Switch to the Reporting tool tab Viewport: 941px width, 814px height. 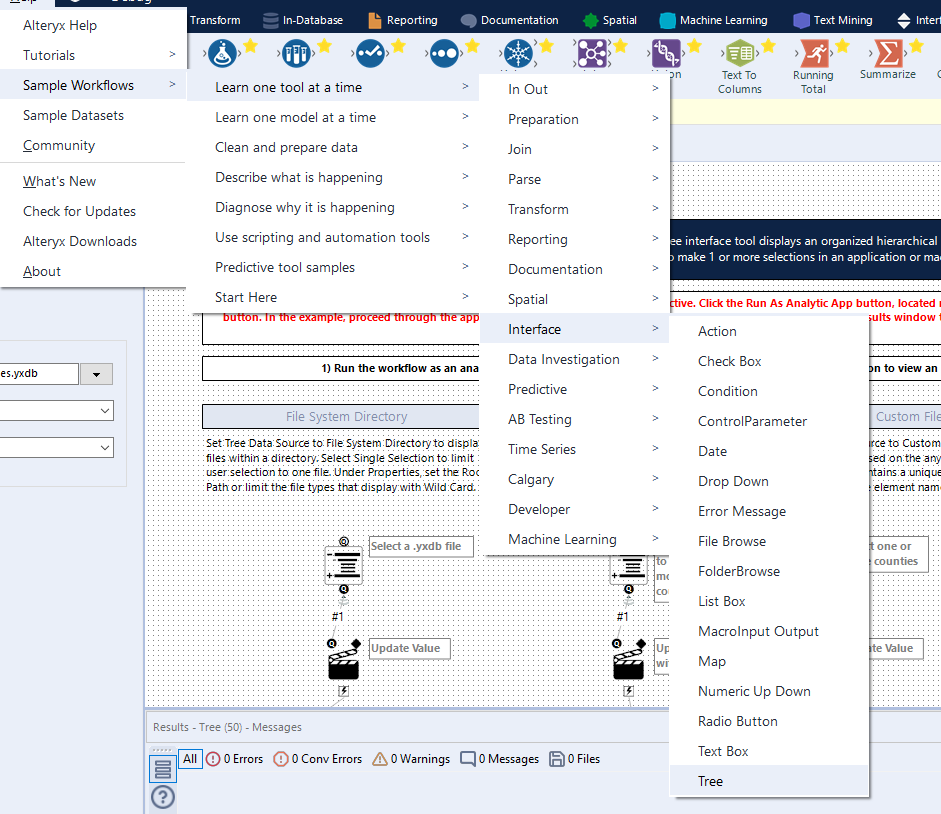tap(403, 20)
